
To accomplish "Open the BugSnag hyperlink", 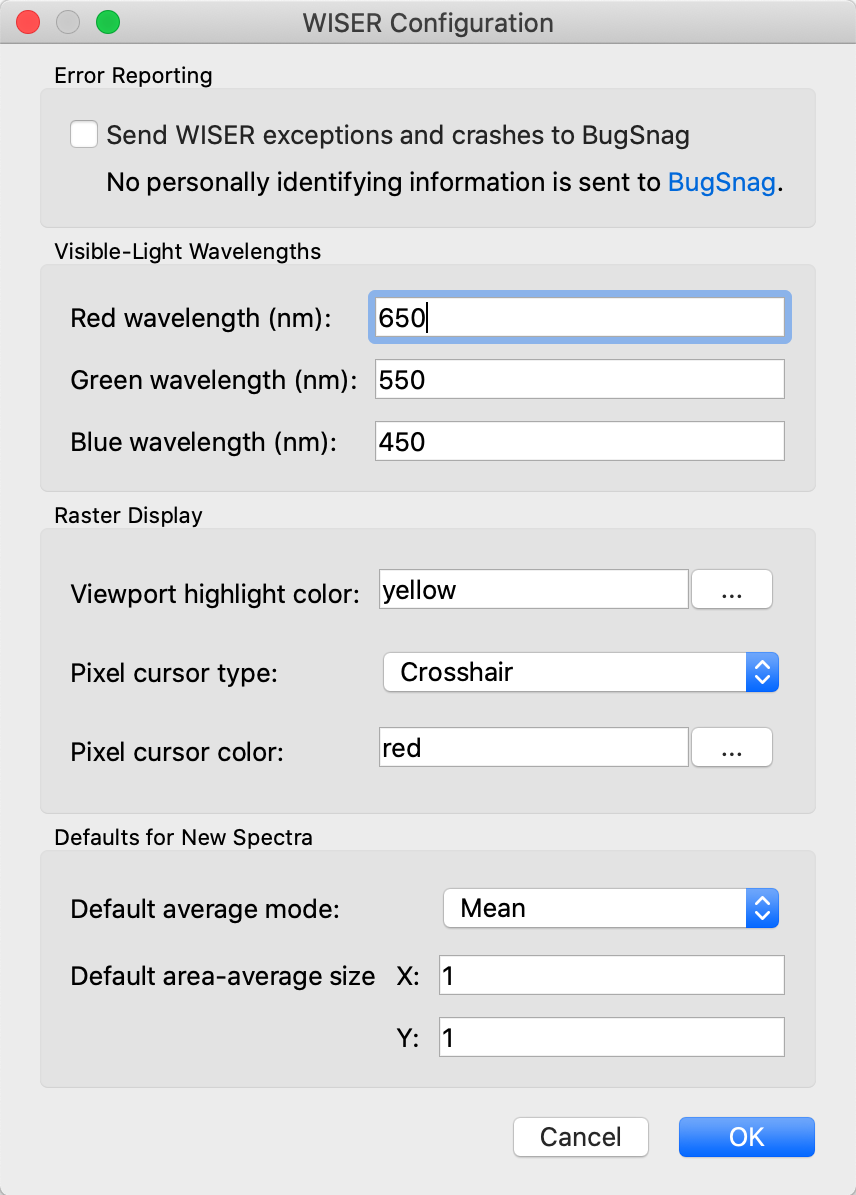I will (721, 183).
